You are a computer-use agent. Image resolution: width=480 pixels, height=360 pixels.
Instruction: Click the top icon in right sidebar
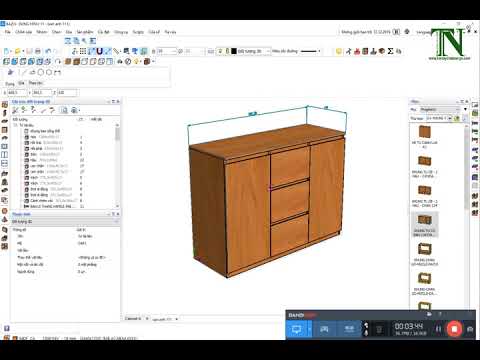475,105
